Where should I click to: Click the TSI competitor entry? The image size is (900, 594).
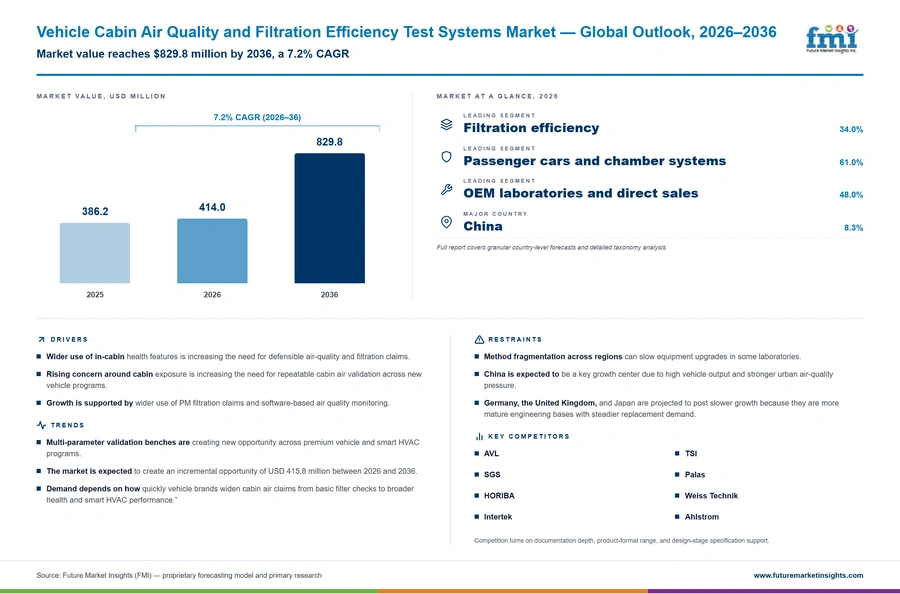tap(690, 453)
